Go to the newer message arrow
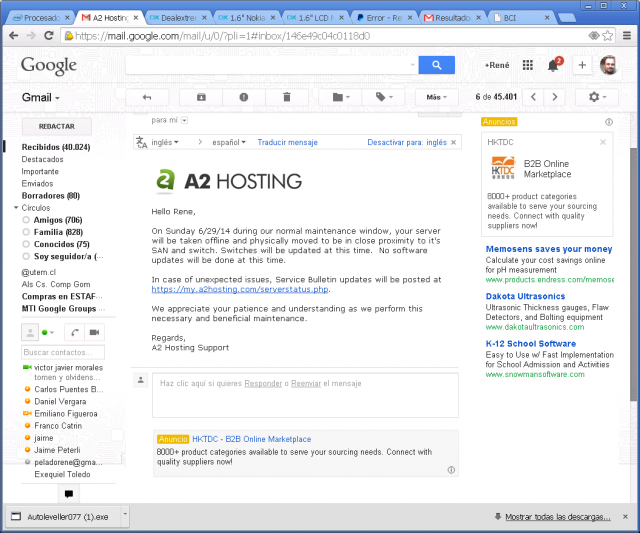640x533 pixels. point(533,97)
